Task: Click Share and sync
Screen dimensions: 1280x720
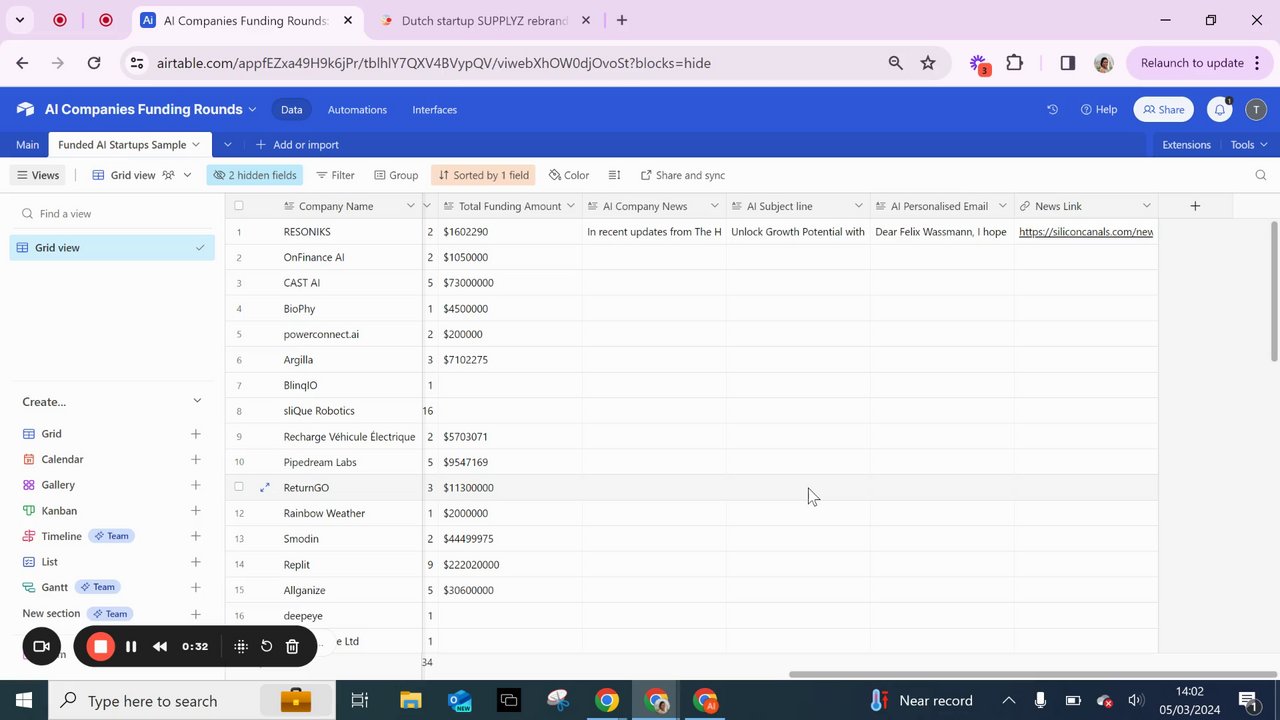Action: [683, 175]
